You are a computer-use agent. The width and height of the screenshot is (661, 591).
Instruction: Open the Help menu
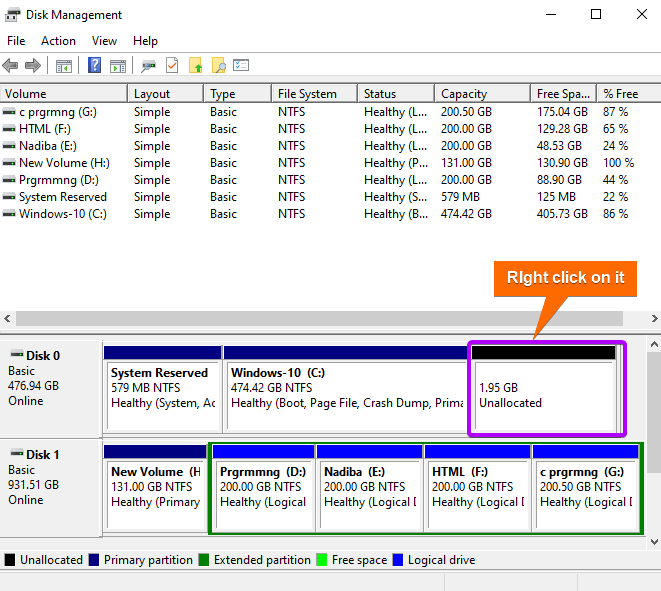click(145, 41)
